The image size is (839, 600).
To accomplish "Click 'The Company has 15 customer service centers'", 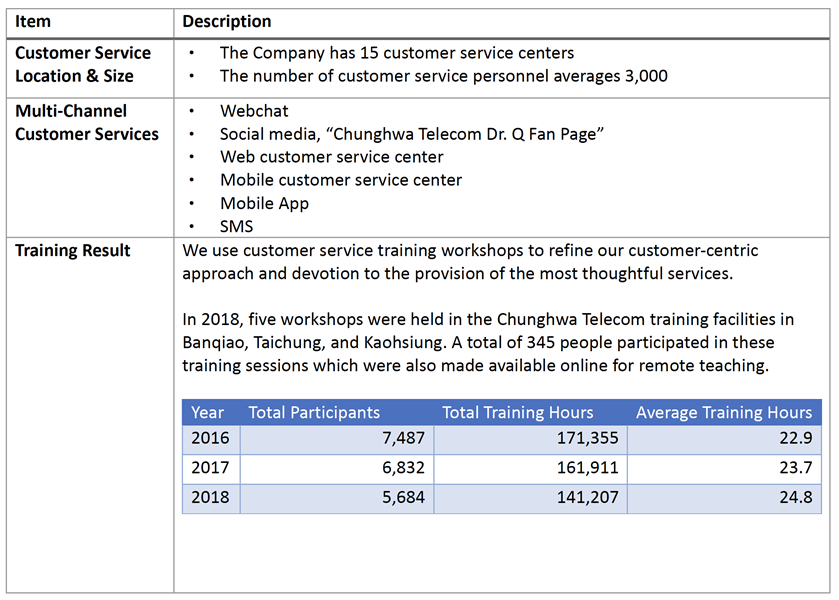I will point(396,53).
